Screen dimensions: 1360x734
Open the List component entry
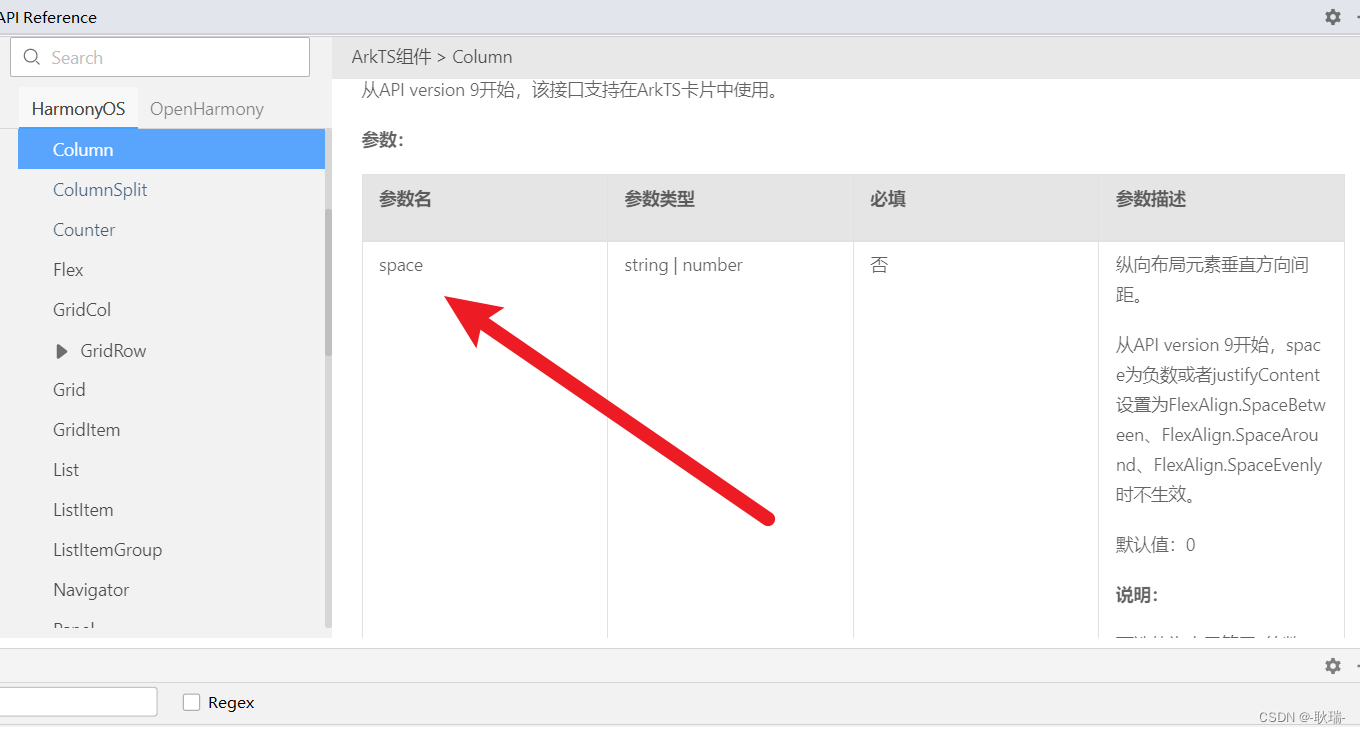point(66,469)
